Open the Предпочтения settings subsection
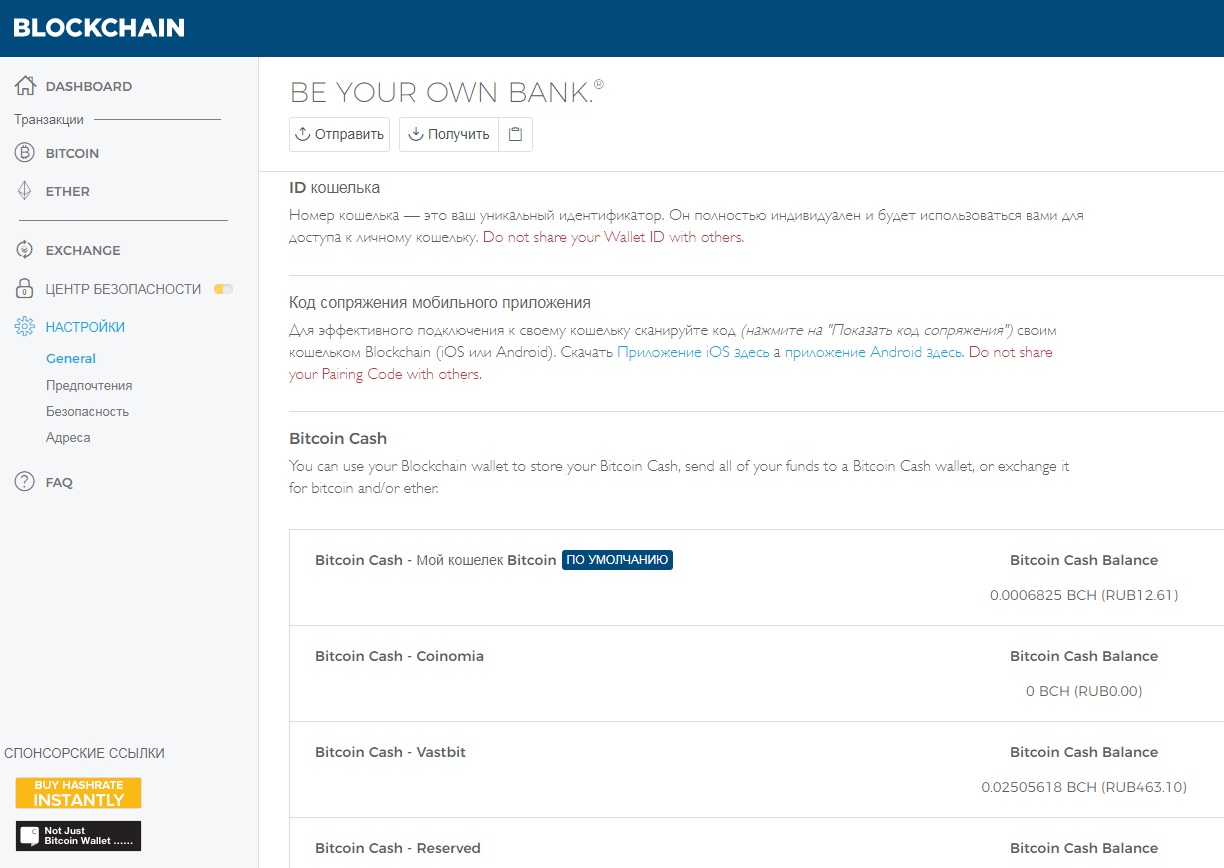The image size is (1224, 868). [89, 385]
